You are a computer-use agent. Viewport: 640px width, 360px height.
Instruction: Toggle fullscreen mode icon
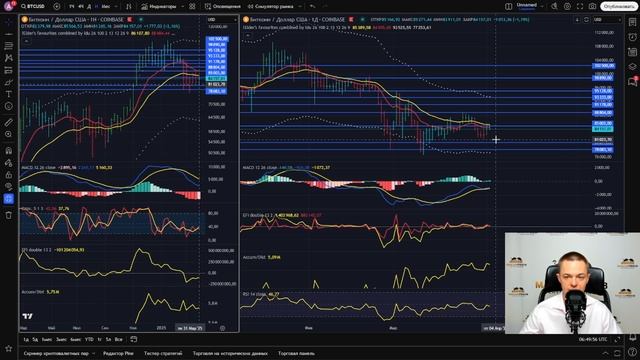coord(580,7)
